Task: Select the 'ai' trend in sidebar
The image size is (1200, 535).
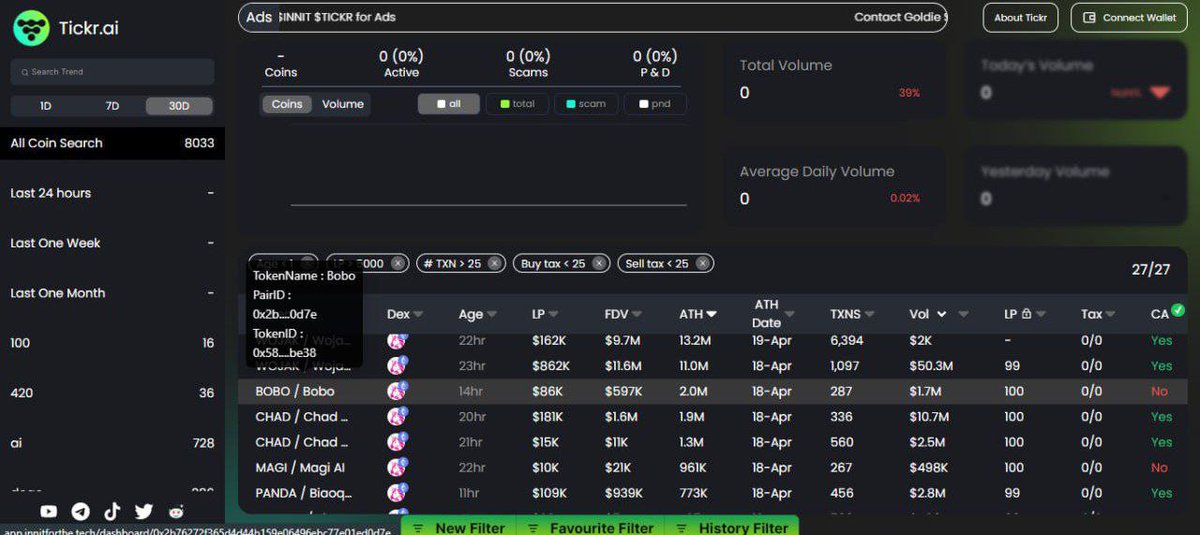Action: tap(112, 443)
